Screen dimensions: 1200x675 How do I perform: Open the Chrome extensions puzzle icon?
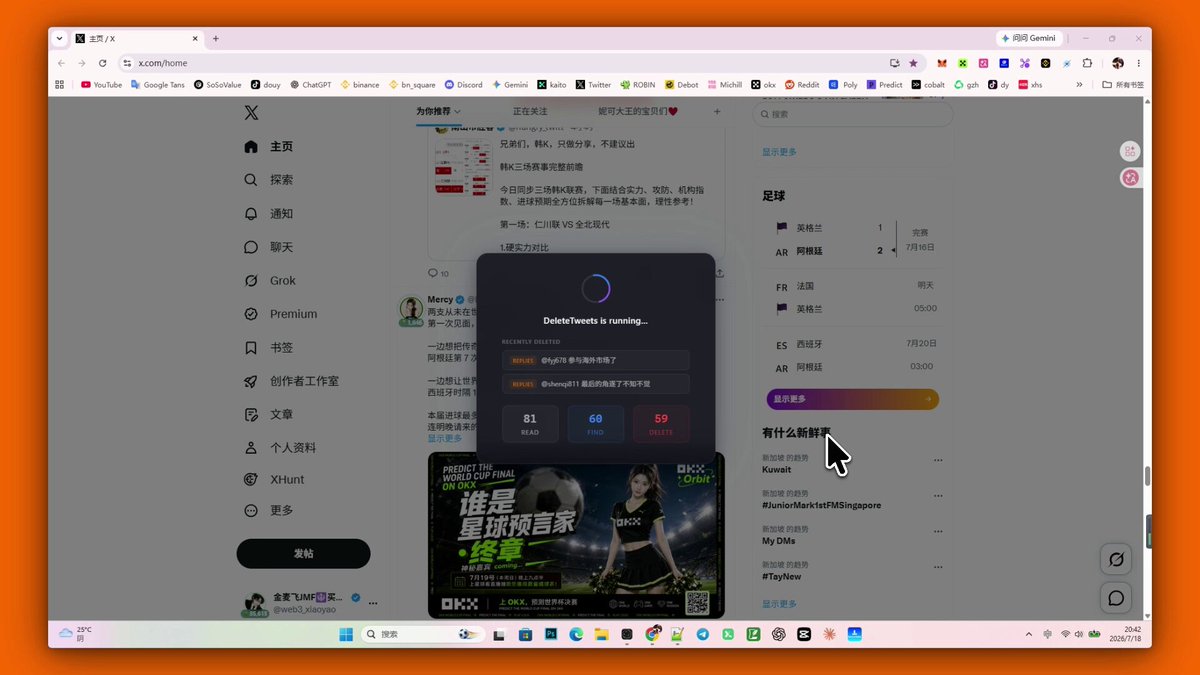click(1088, 63)
